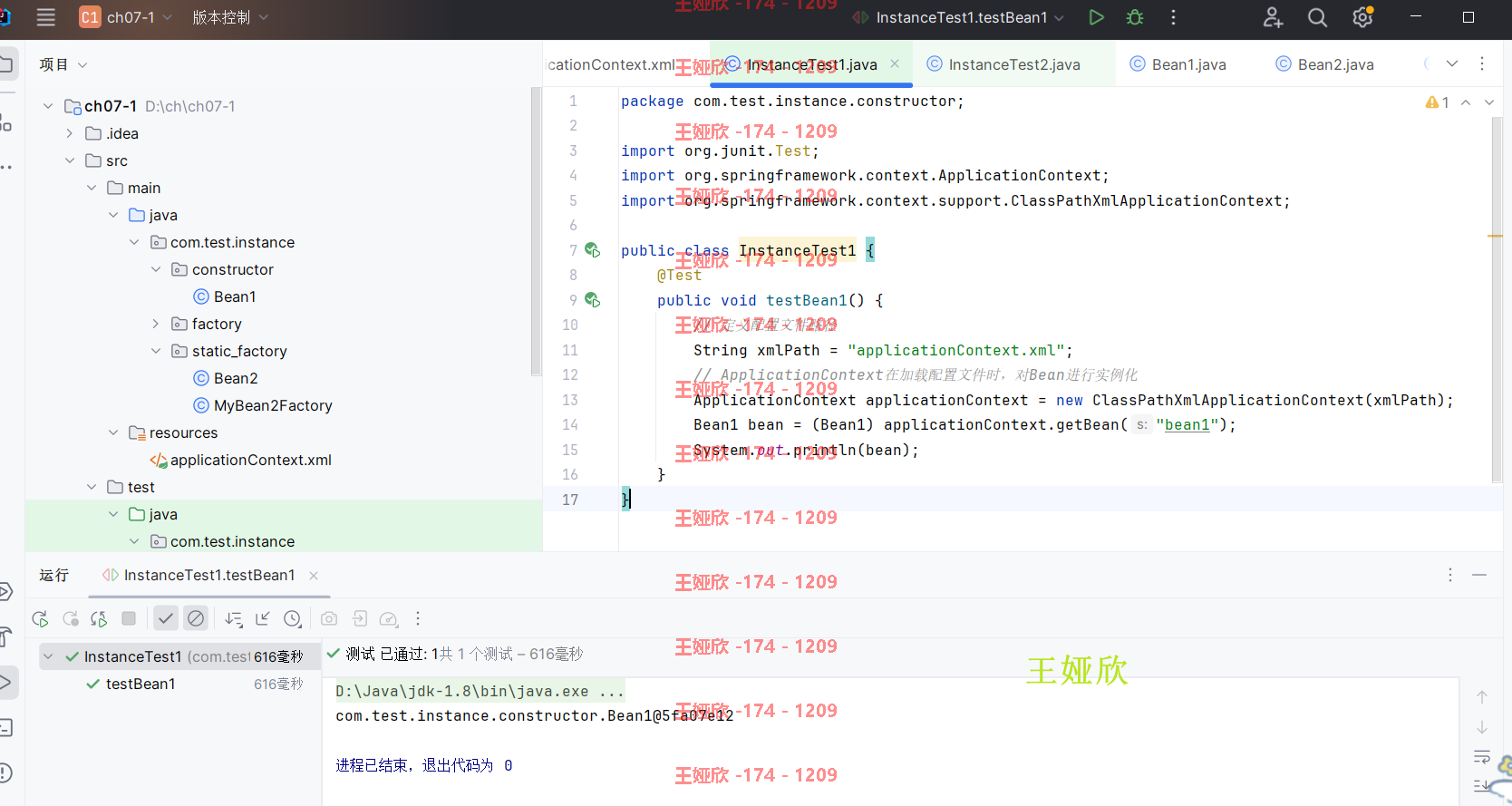Screen dimensions: 1512x806
Task: Close the InstanceTest1.testBean1 run tab
Action: click(x=314, y=575)
